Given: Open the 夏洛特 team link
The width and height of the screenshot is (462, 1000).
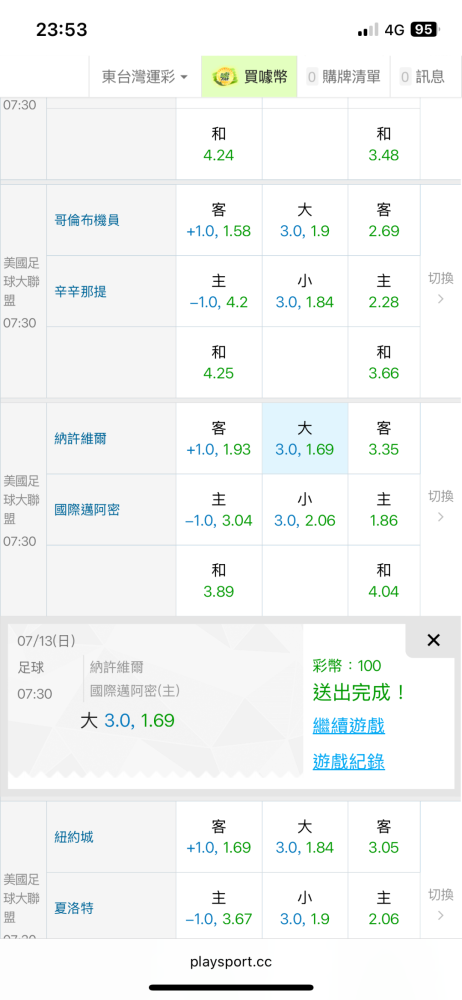Looking at the screenshot, I should 74,908.
